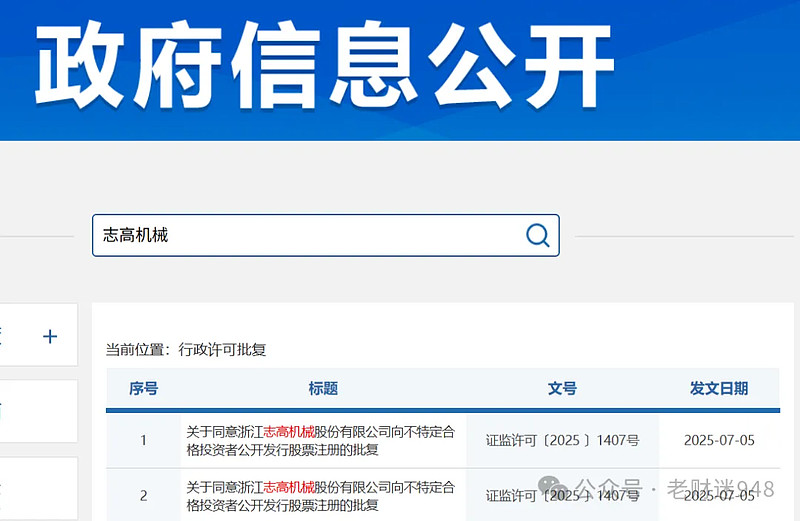Click the 行政许可批复 breadcrumb text
The width and height of the screenshot is (800, 521).
(x=222, y=350)
